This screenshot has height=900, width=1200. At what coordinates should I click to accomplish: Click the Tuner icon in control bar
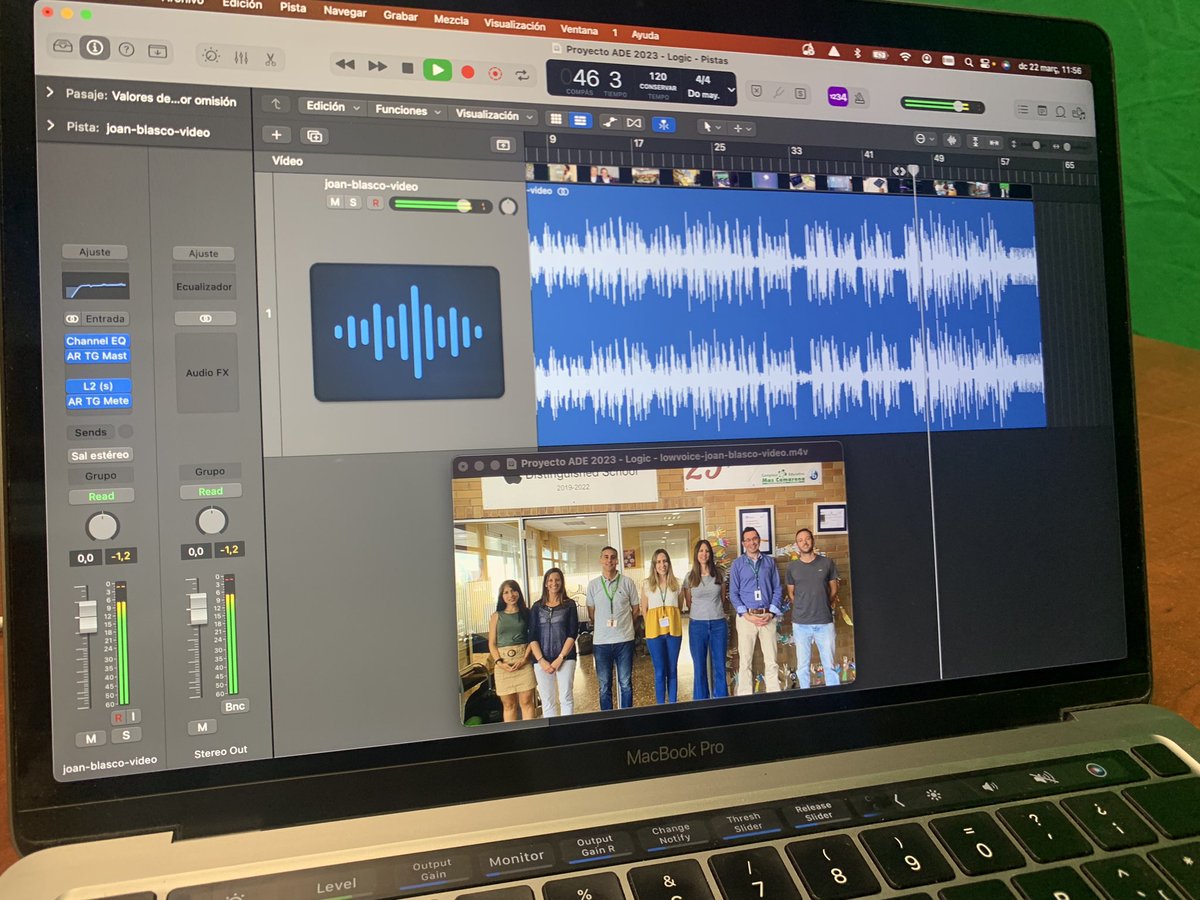tap(778, 91)
